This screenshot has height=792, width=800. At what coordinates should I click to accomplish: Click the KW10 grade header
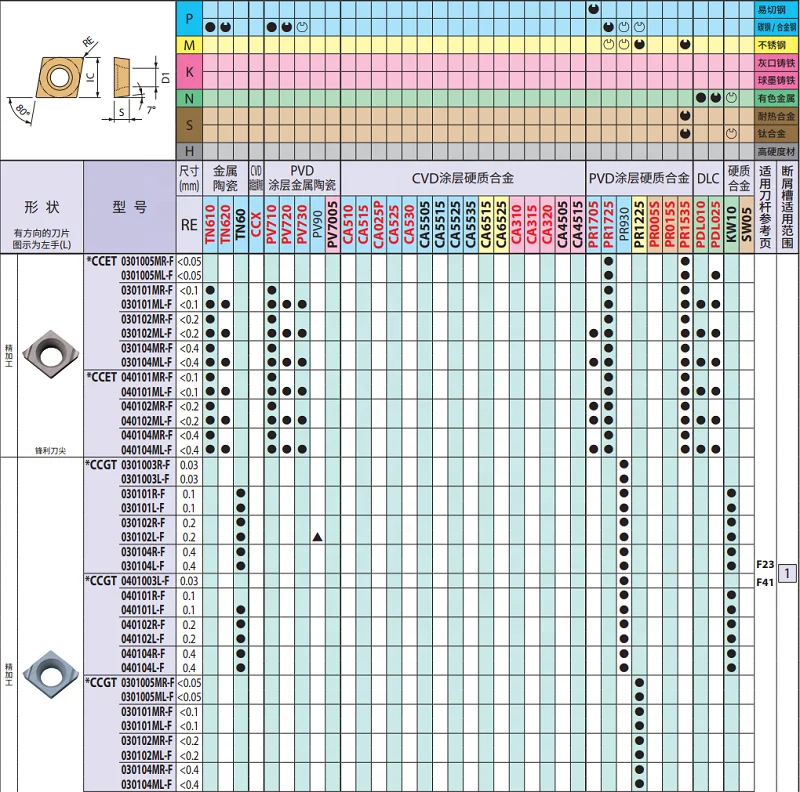pyautogui.click(x=732, y=225)
